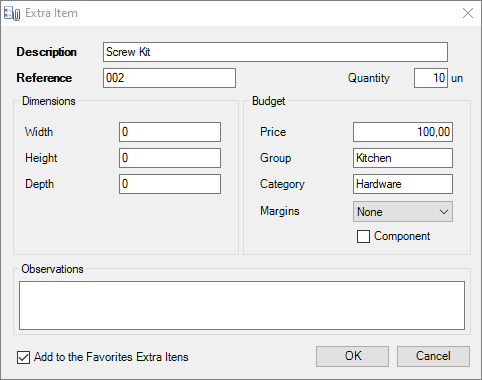Viewport: 482px width, 380px height.
Task: Click into the Width field
Action: 170,132
